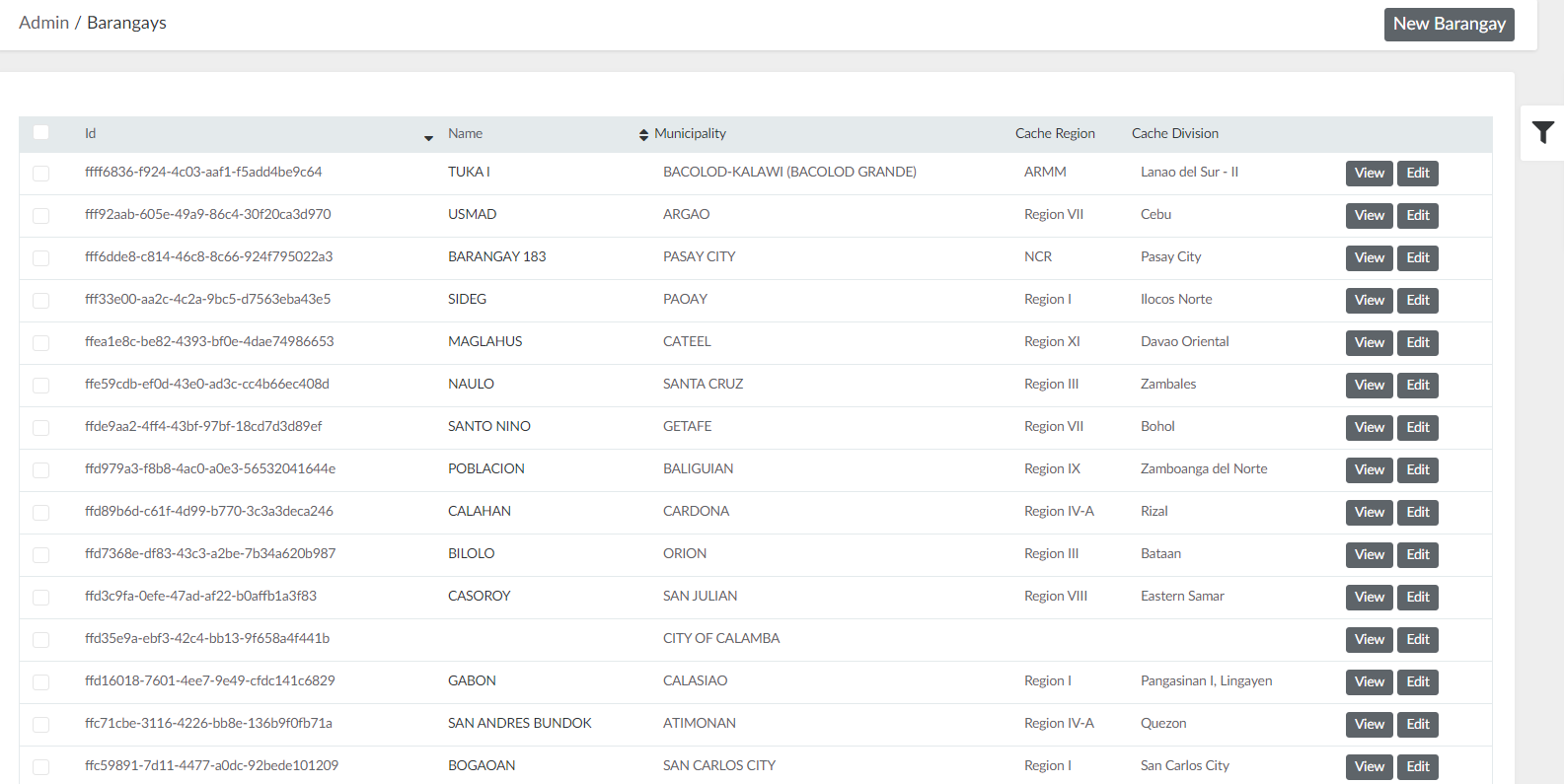Select checkbox for BARANGAY 183 row
The image size is (1564, 784).
(x=40, y=258)
